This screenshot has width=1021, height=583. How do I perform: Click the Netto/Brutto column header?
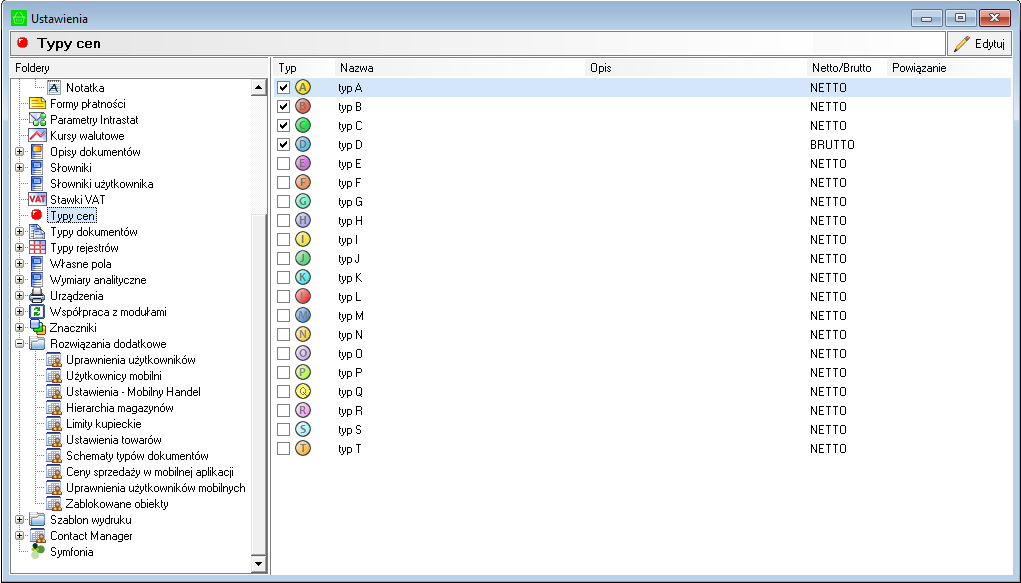(x=841, y=68)
